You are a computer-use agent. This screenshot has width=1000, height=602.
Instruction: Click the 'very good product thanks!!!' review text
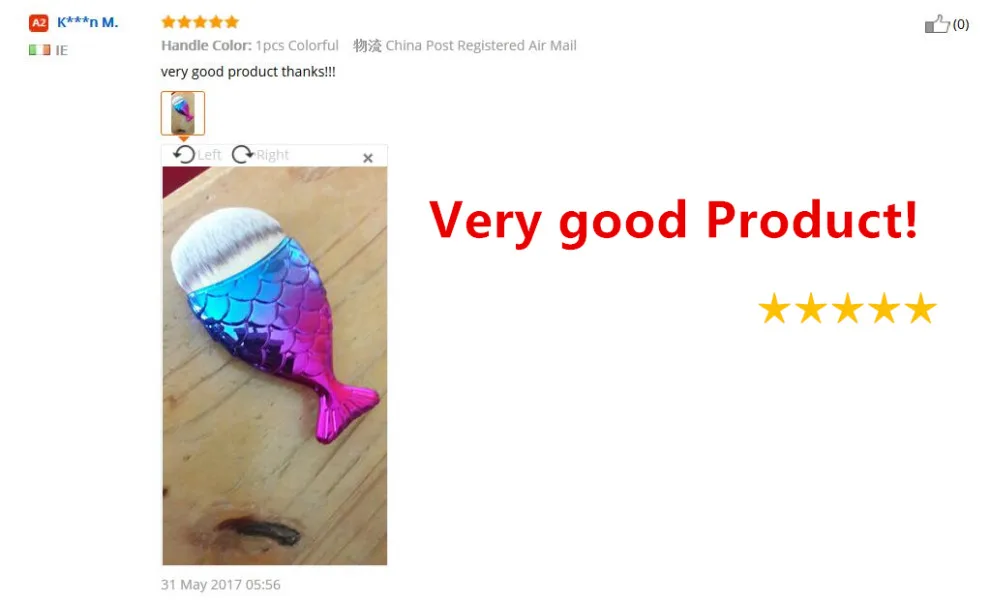248,71
